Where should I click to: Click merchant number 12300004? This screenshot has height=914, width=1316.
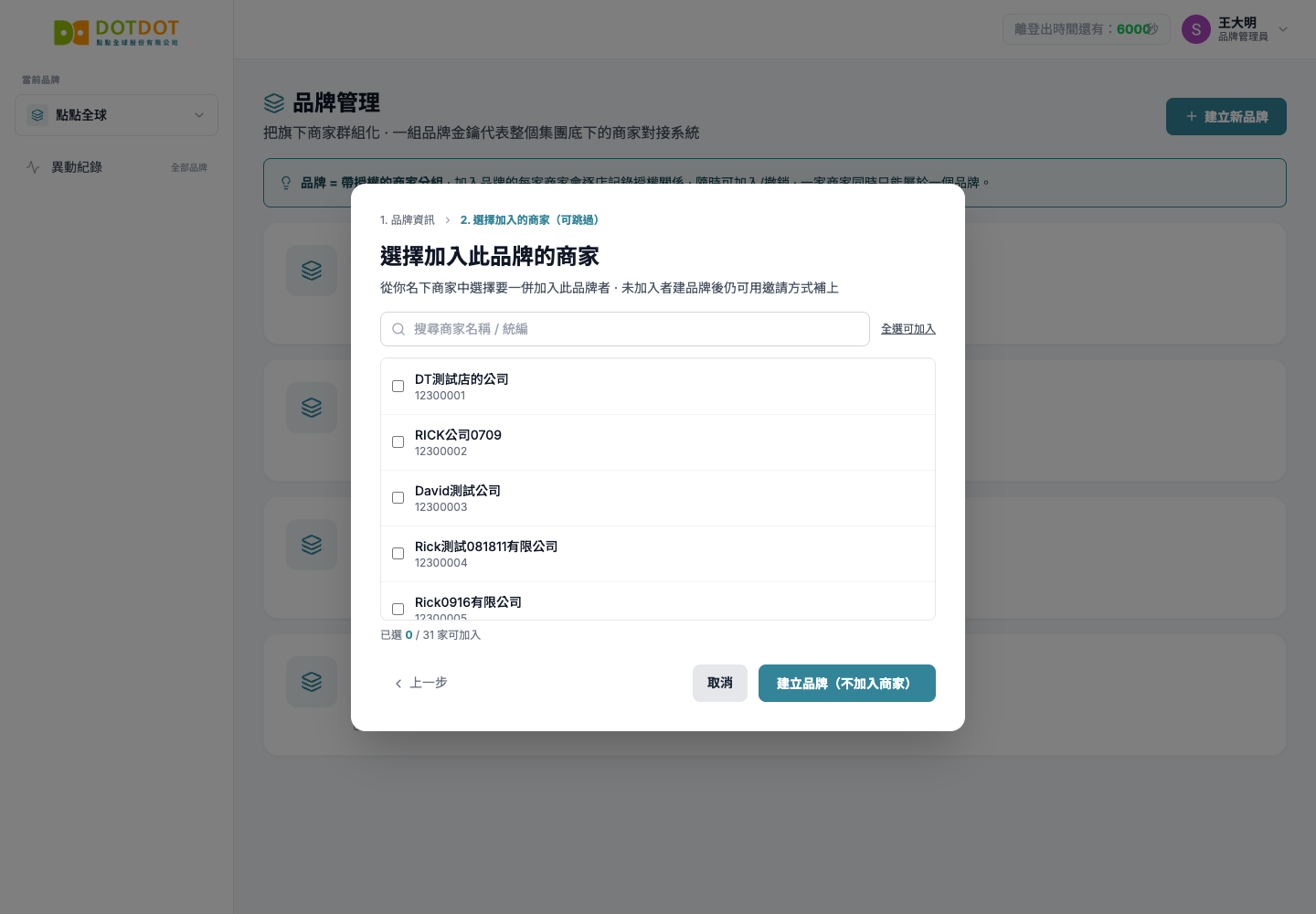tap(441, 563)
